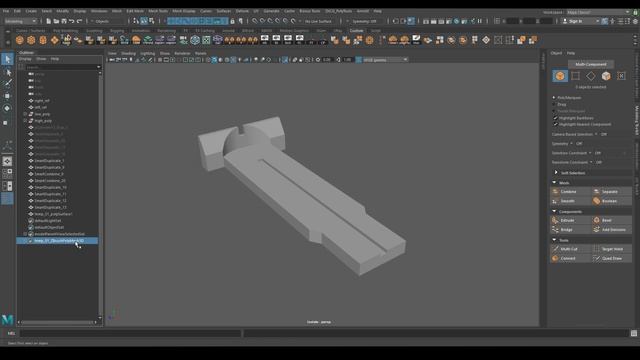This screenshot has height=360, width=640.
Task: Click the Undo arrow icon
Action: click(72, 21)
